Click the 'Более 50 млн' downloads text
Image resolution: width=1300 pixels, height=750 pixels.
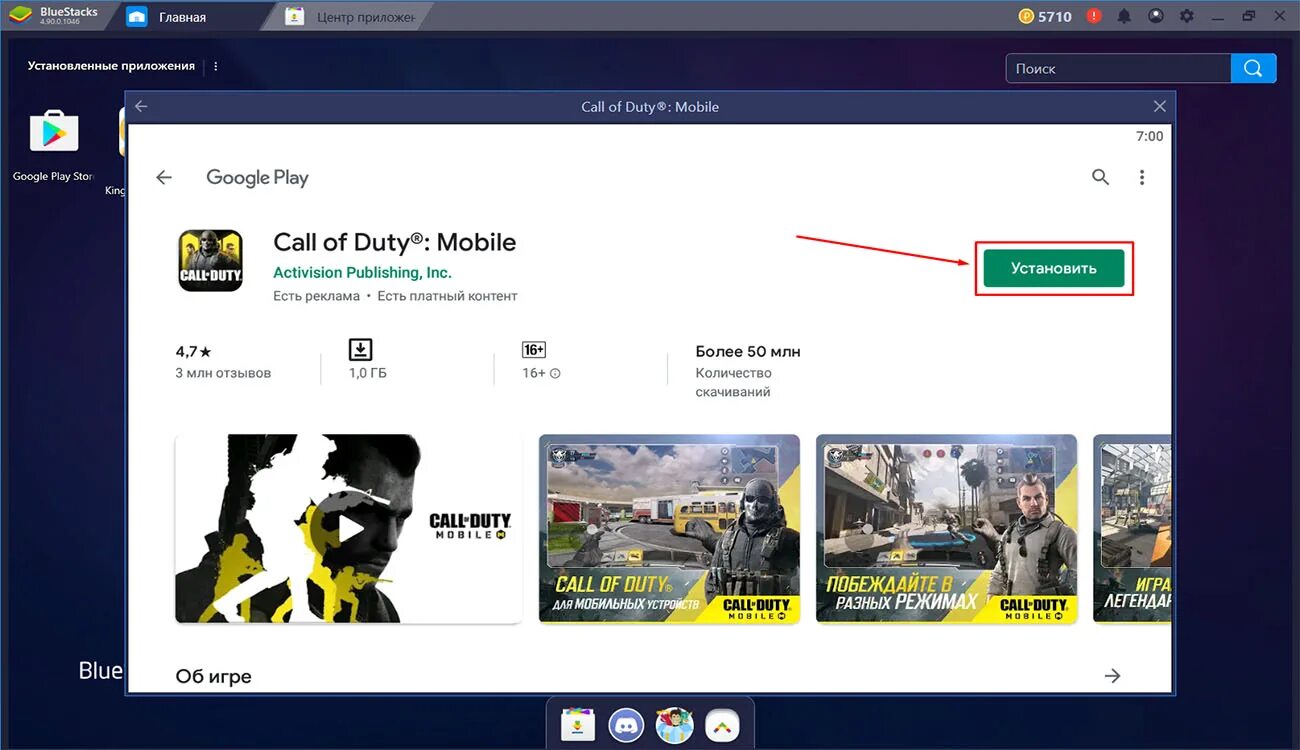[748, 351]
